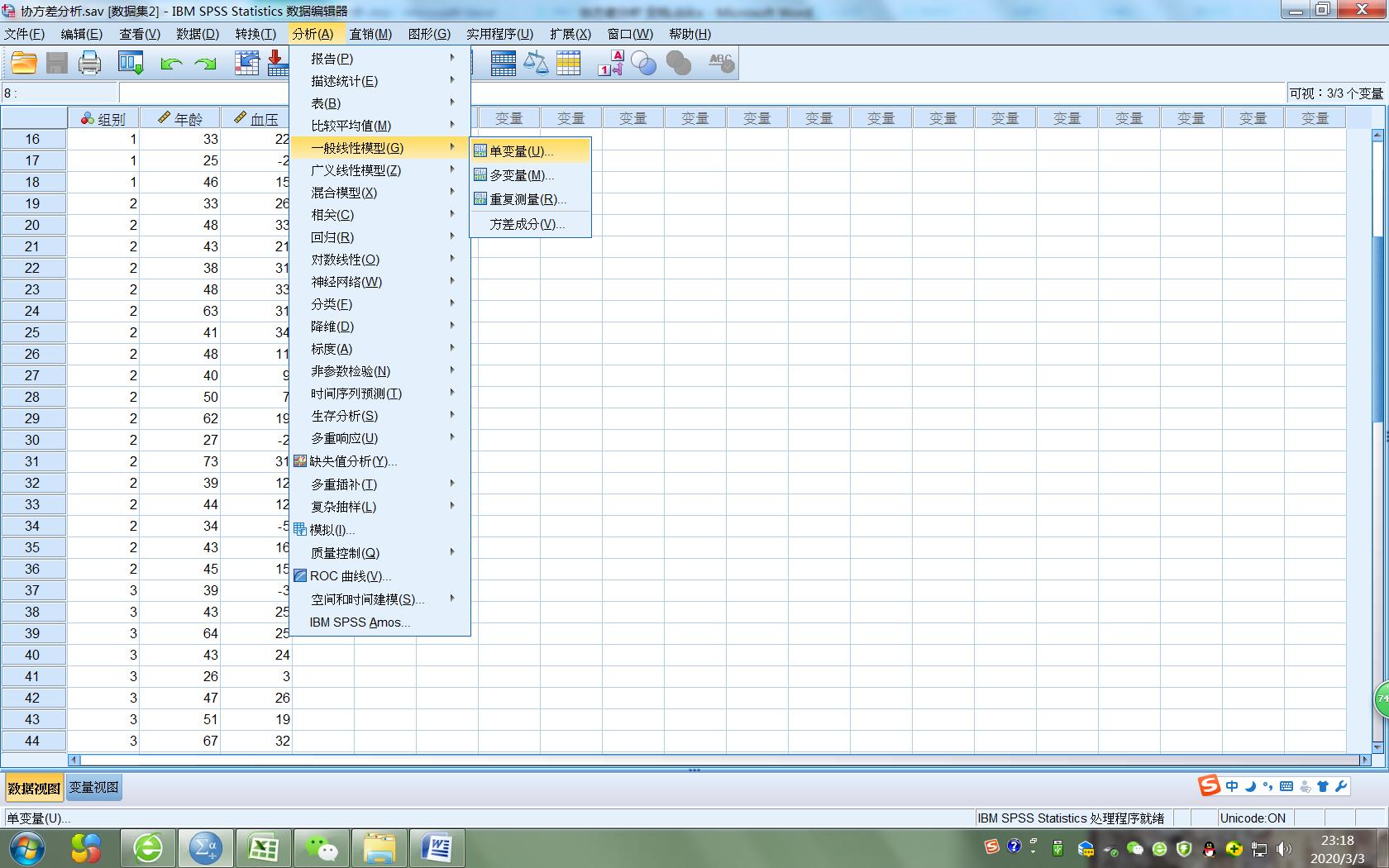Open WeChat from the taskbar

point(321,848)
